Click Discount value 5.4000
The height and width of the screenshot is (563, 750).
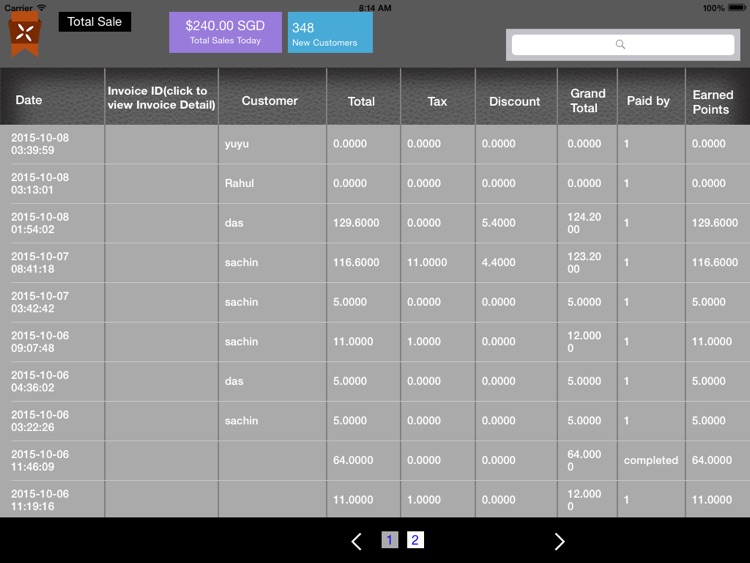click(498, 223)
